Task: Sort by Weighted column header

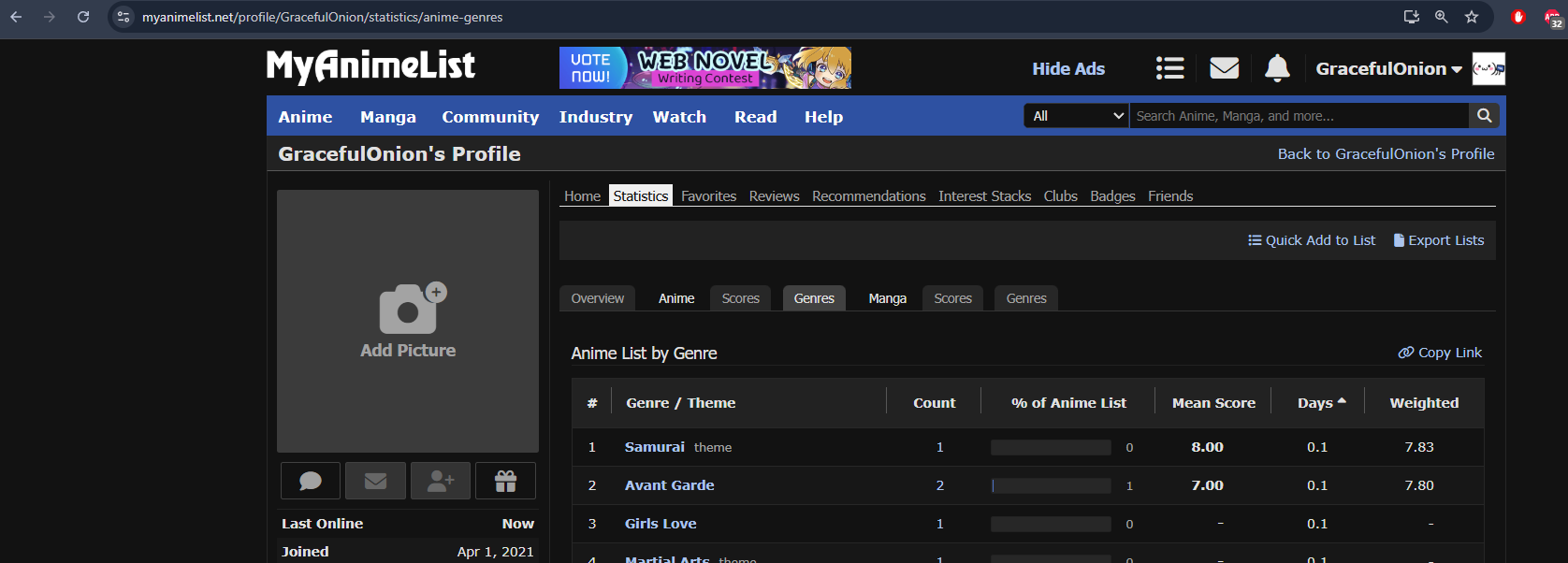Action: click(1424, 403)
